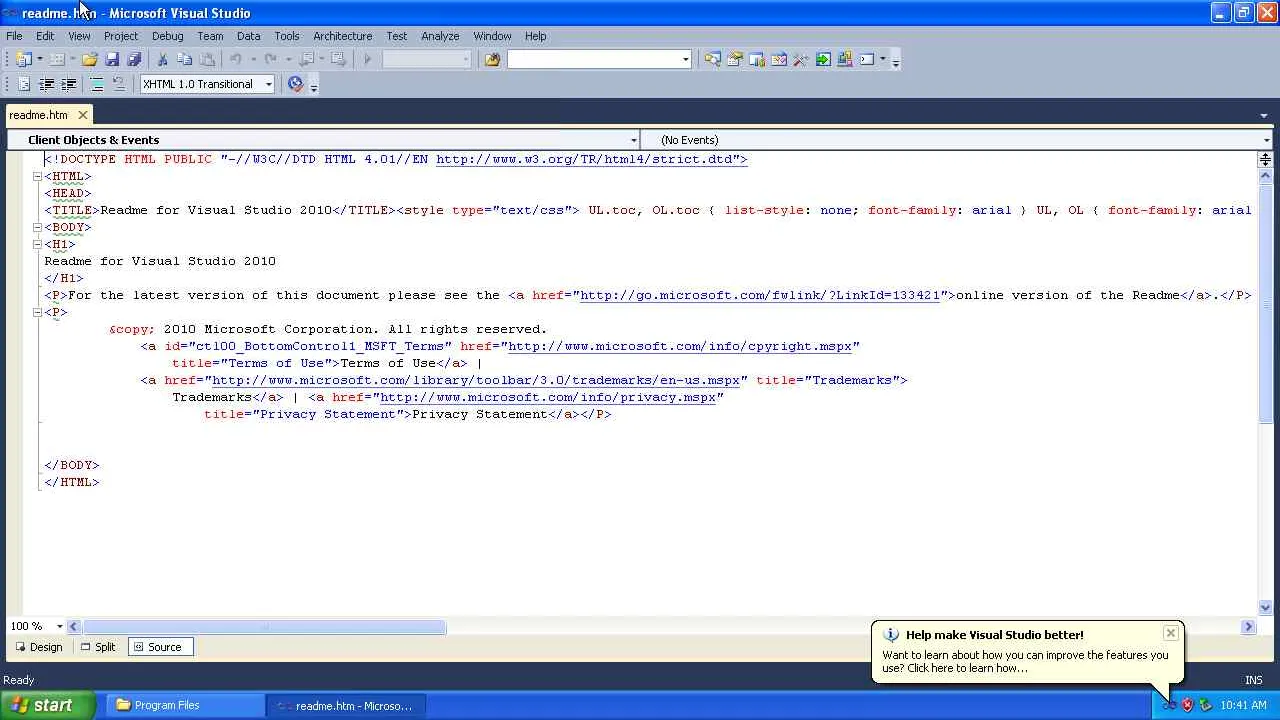Click the Windows start button
The width and height of the screenshot is (1280, 720).
49,705
